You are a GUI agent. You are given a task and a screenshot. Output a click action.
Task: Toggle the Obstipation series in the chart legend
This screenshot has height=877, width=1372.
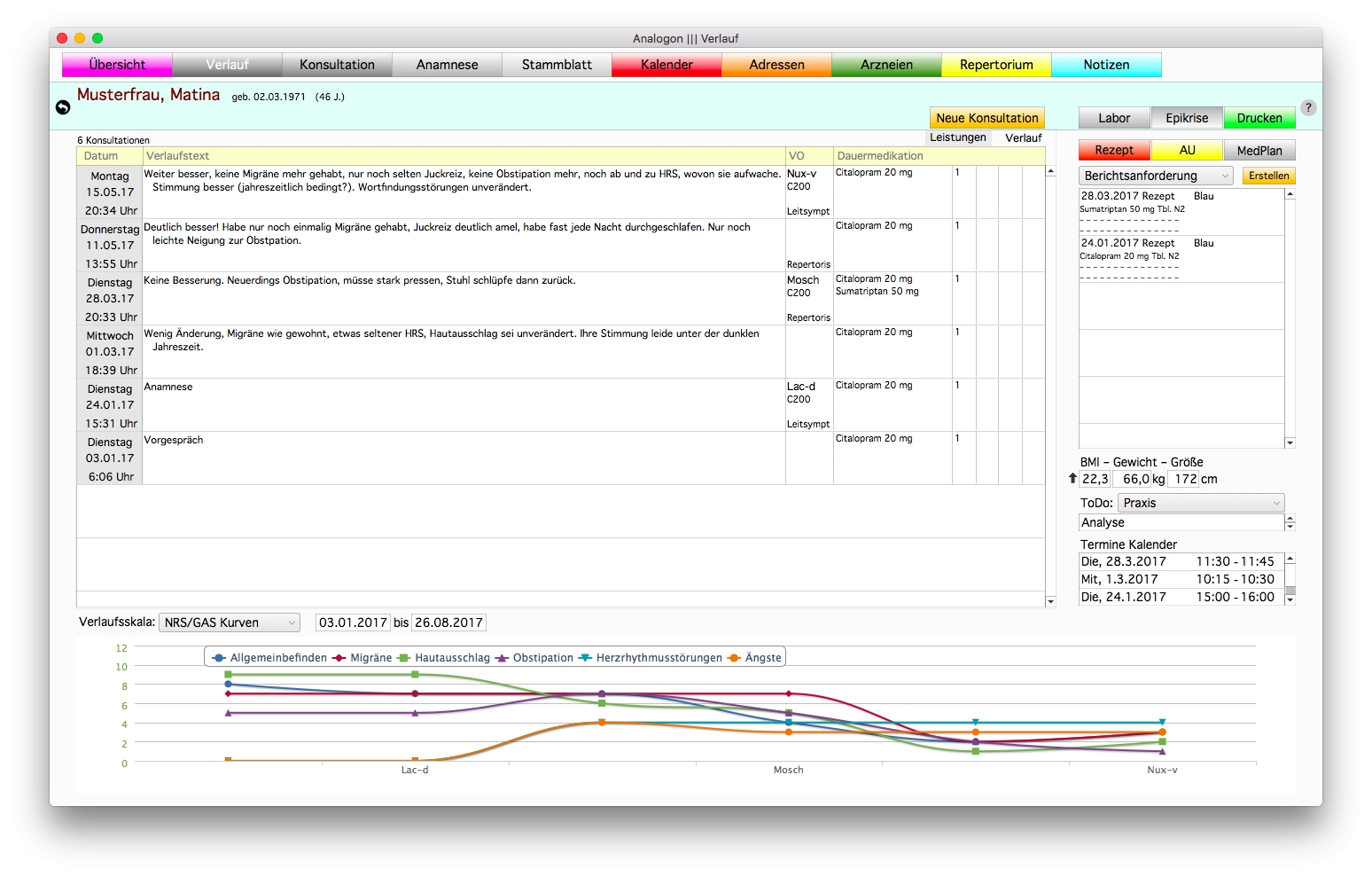point(534,658)
